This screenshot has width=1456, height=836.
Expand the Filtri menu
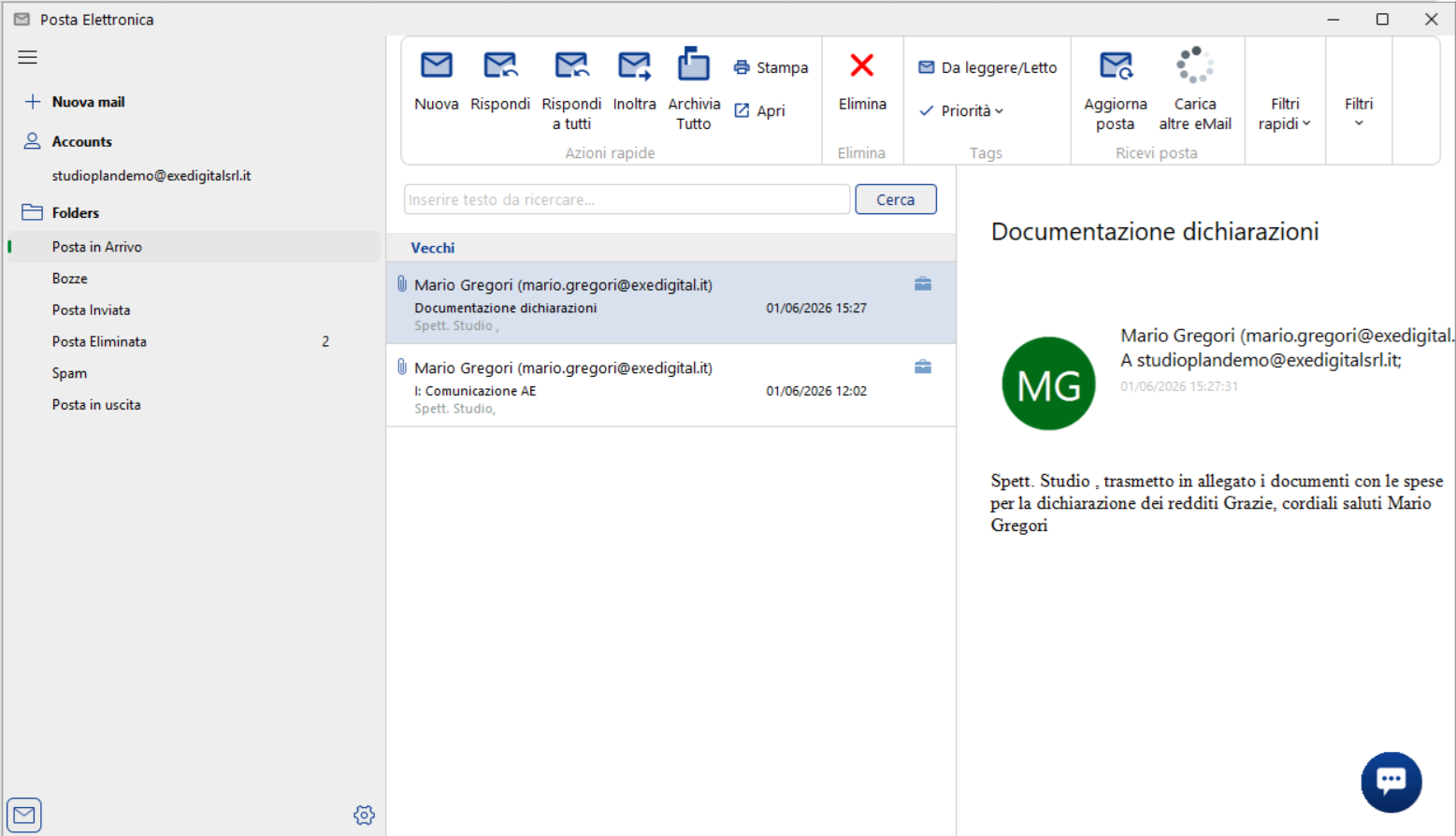1359,112
